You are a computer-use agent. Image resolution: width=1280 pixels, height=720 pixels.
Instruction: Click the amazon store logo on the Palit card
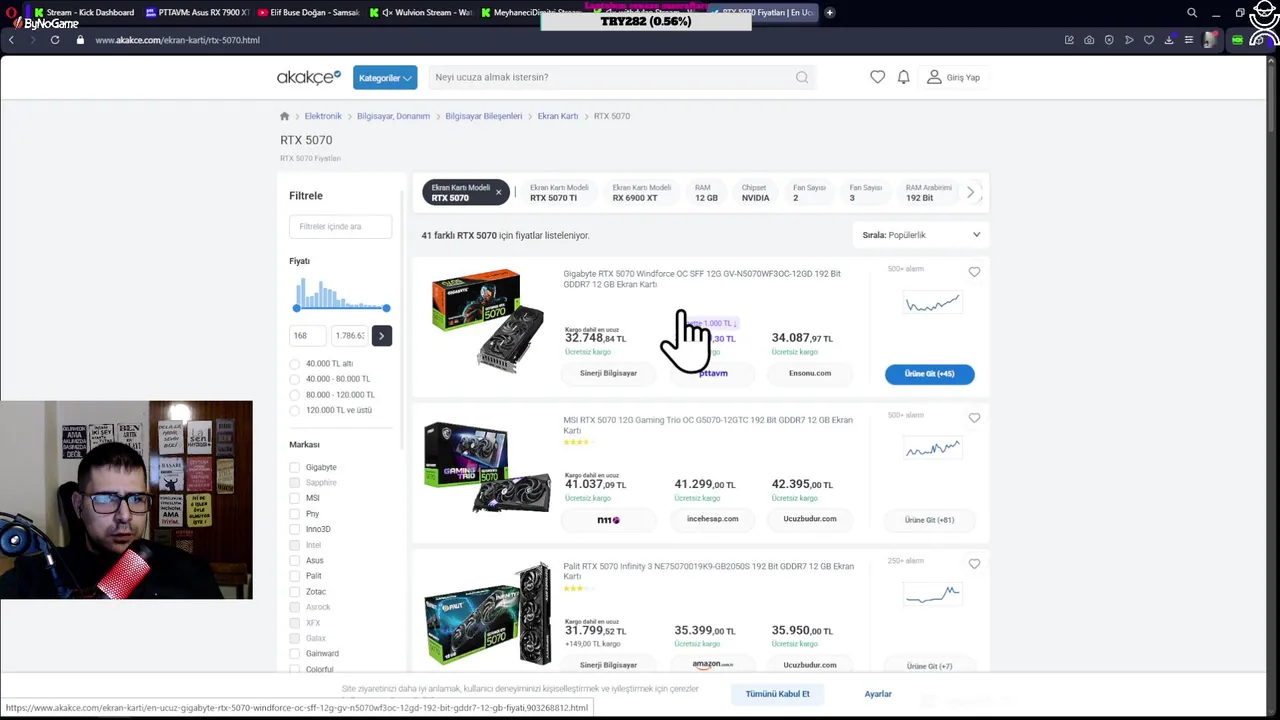click(712, 665)
